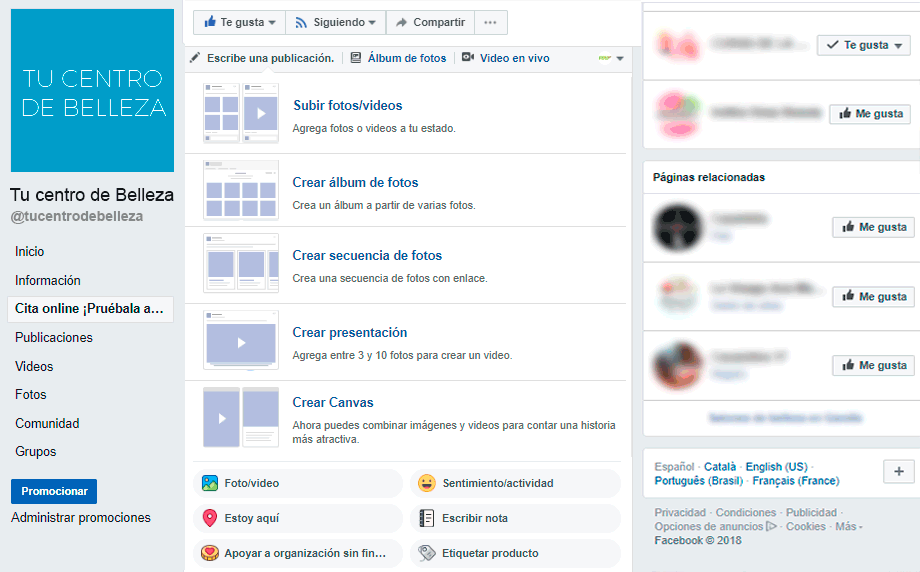
Task: Click the Etiquetar producto option
Action: coord(515,553)
